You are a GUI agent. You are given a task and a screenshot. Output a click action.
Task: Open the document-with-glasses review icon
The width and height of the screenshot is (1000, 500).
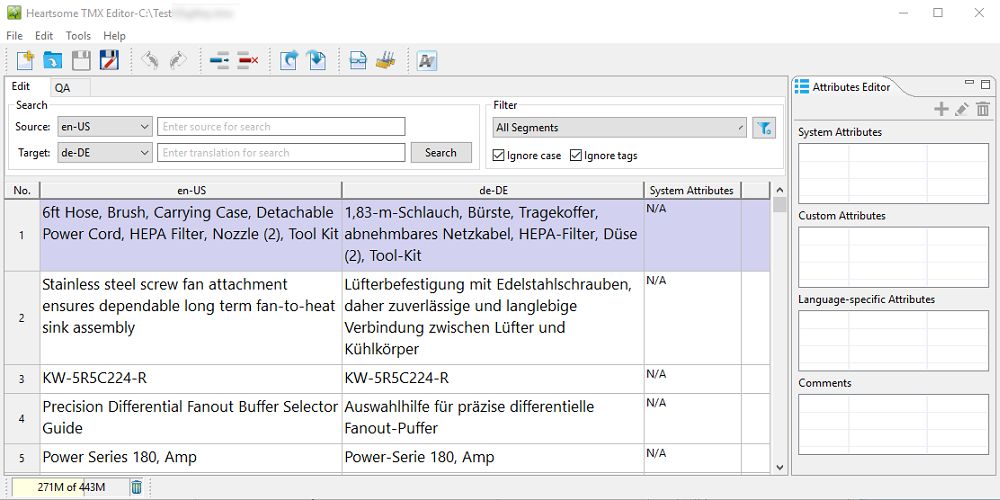pyautogui.click(x=358, y=61)
